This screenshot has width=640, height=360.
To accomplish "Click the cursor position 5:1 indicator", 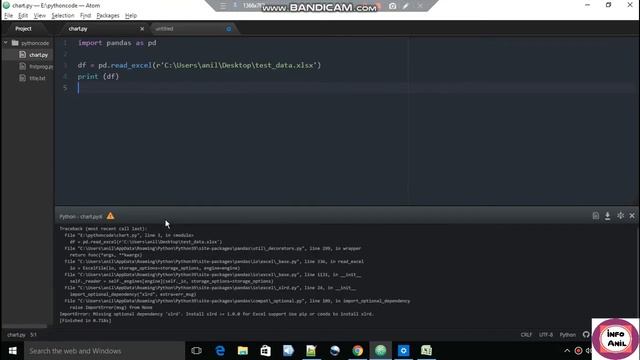I will pos(33,335).
